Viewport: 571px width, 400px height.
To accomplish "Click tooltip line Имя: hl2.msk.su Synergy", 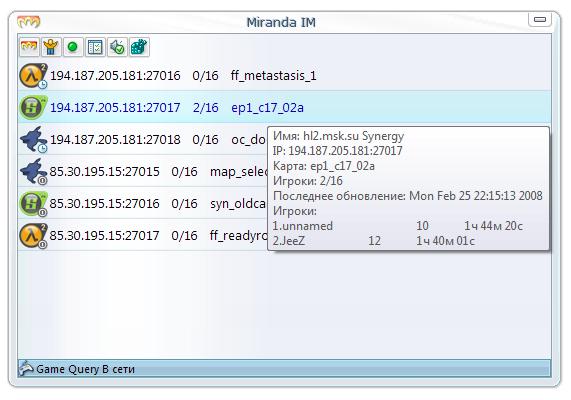I will coord(338,136).
